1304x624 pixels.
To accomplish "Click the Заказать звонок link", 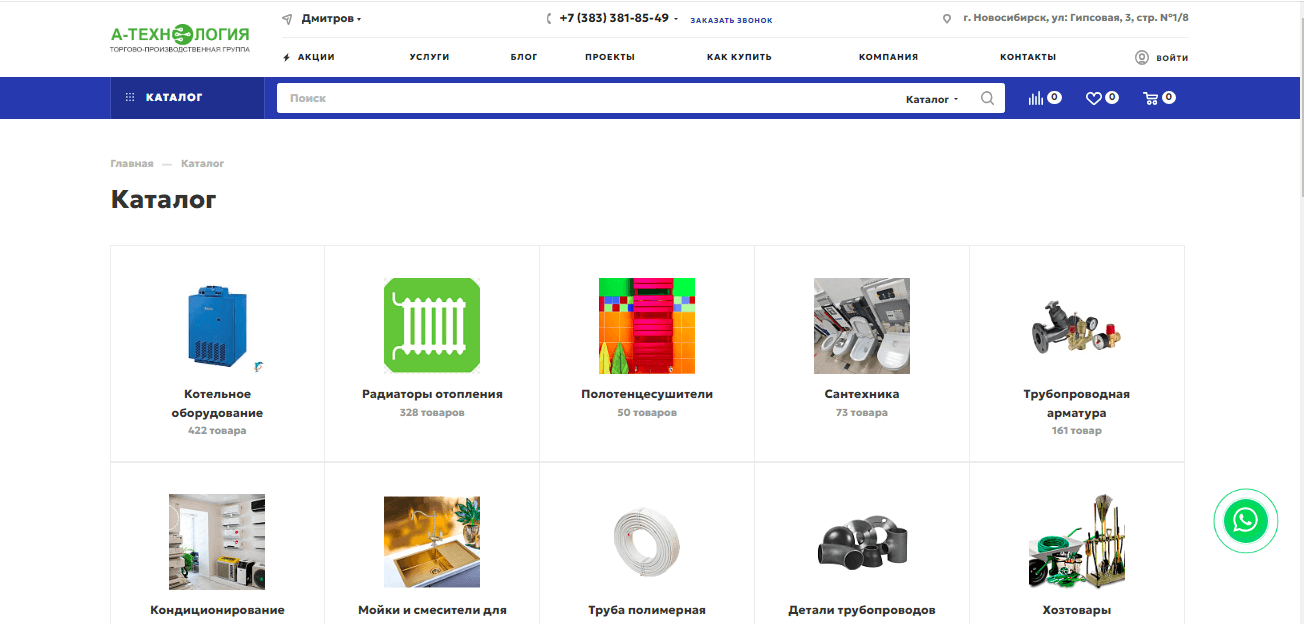I will (x=731, y=20).
